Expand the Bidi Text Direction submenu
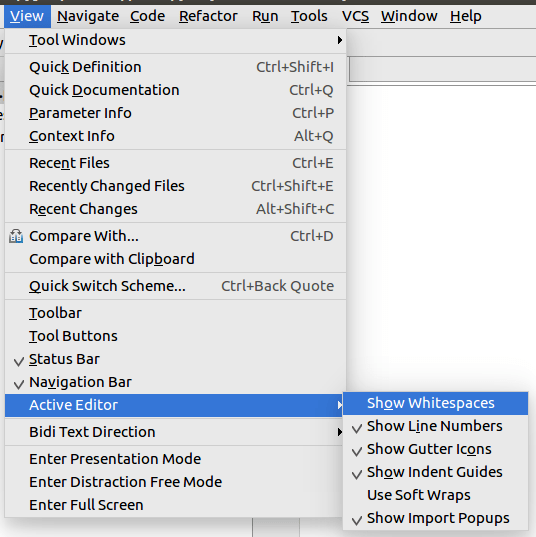Image resolution: width=536 pixels, height=537 pixels. (x=175, y=432)
